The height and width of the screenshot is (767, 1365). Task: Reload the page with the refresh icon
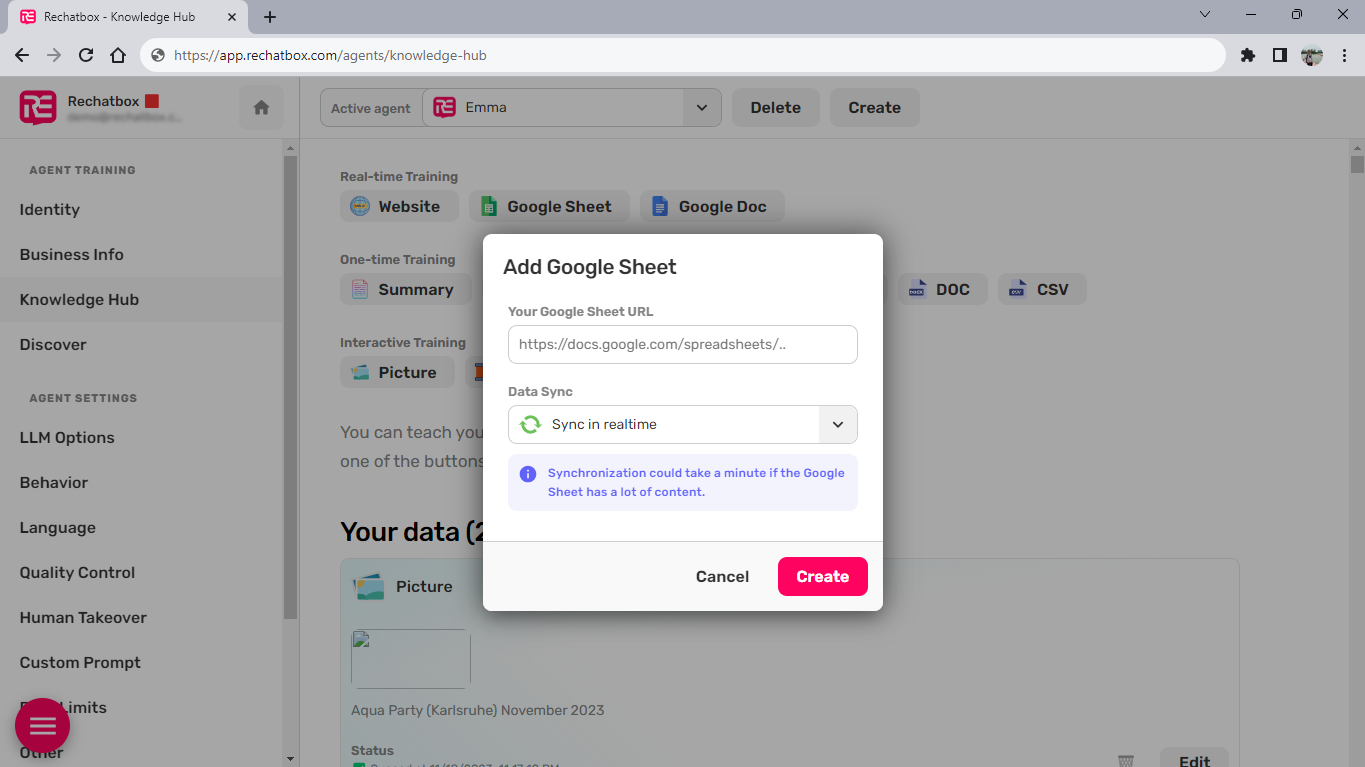pyautogui.click(x=86, y=56)
